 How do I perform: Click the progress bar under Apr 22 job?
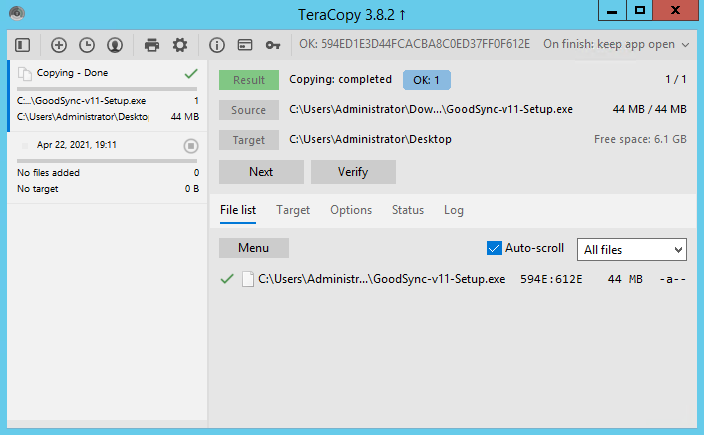pos(107,161)
